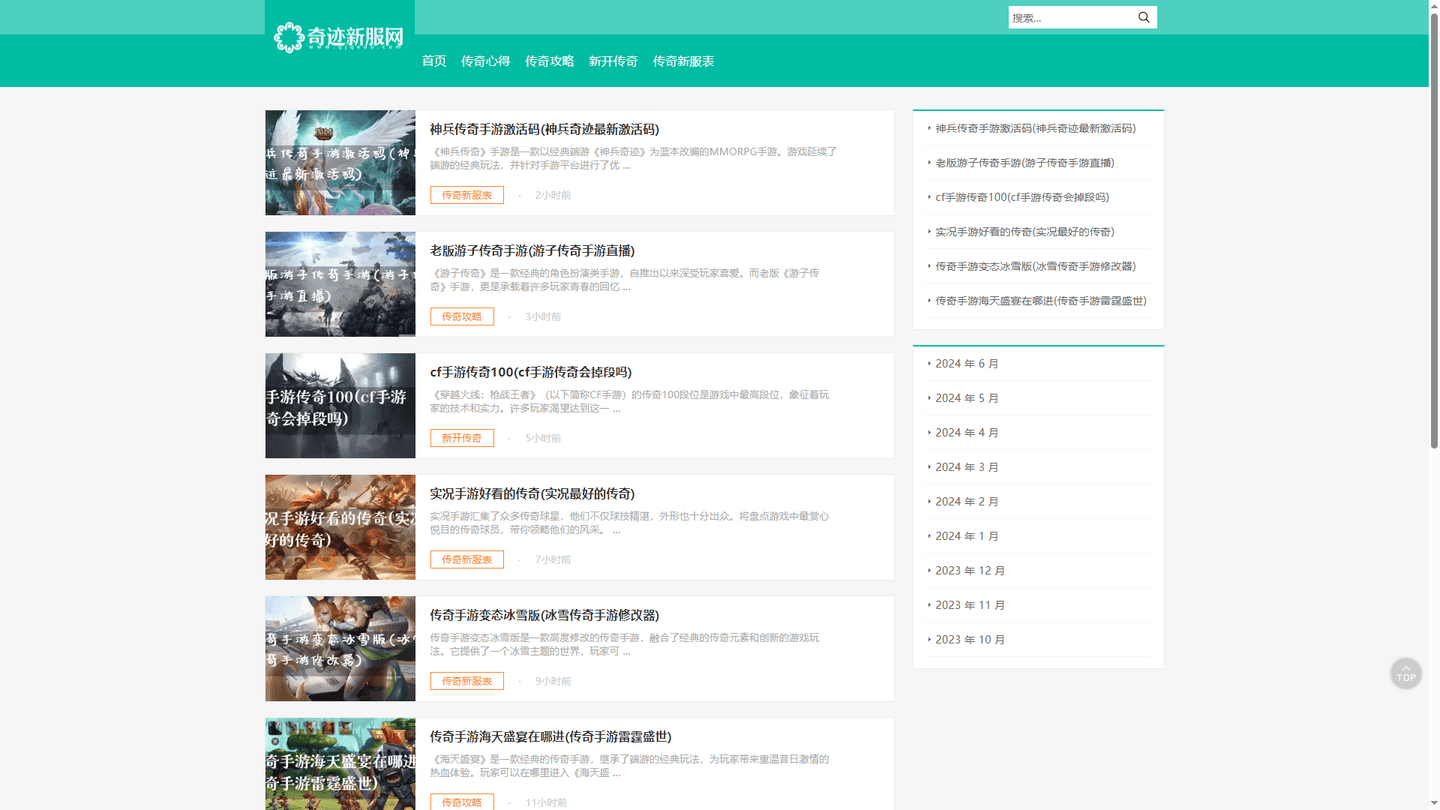1440x810 pixels.
Task: Open the 2023 年 11 月 archive
Action: pos(970,605)
